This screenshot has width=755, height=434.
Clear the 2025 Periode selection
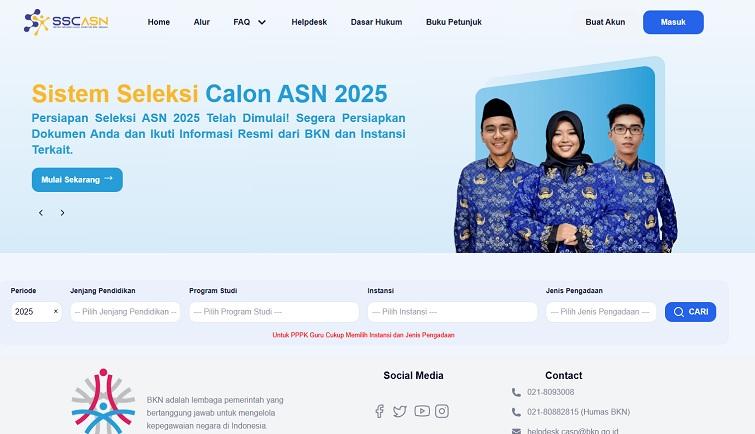(55, 311)
